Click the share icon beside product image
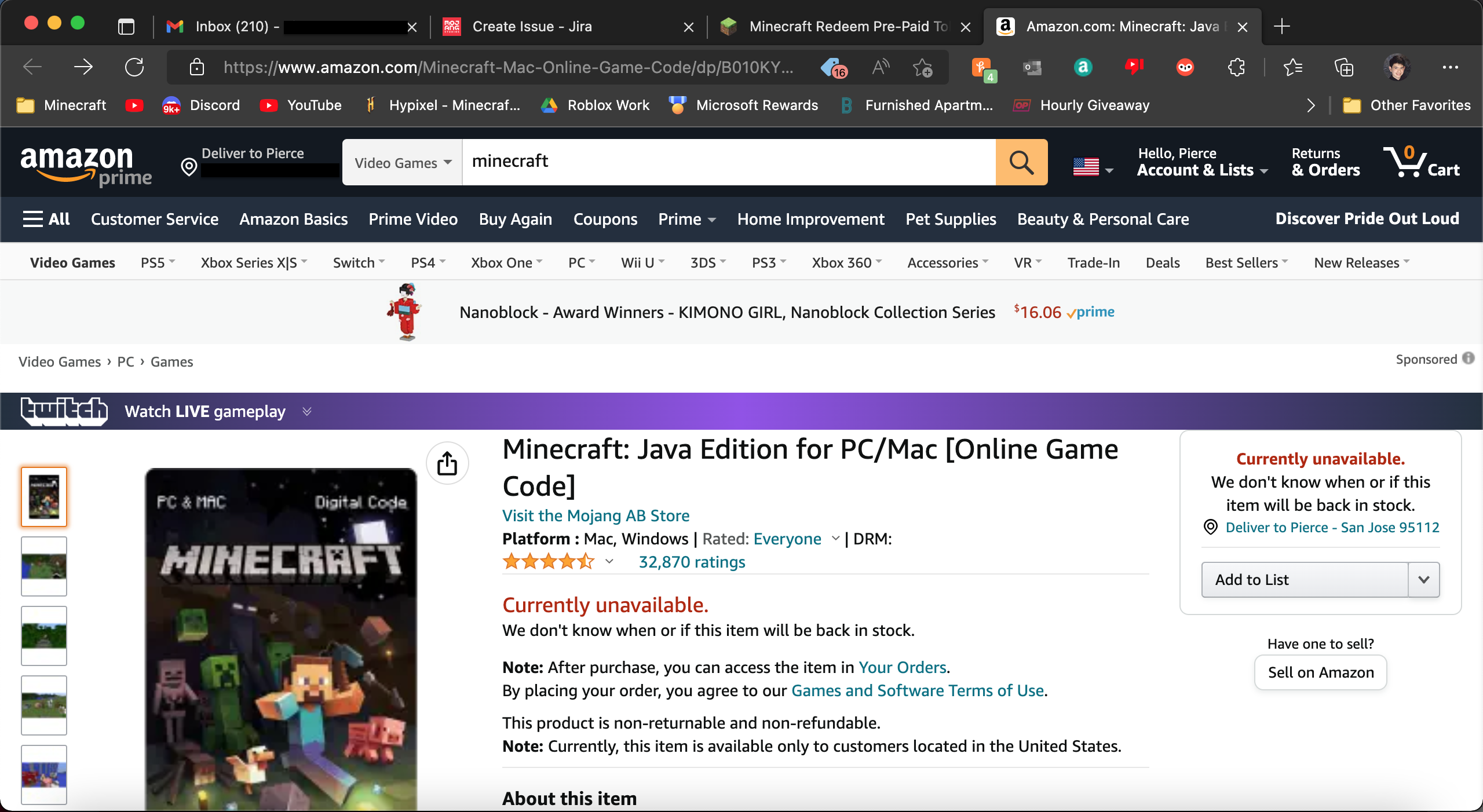 coord(447,463)
